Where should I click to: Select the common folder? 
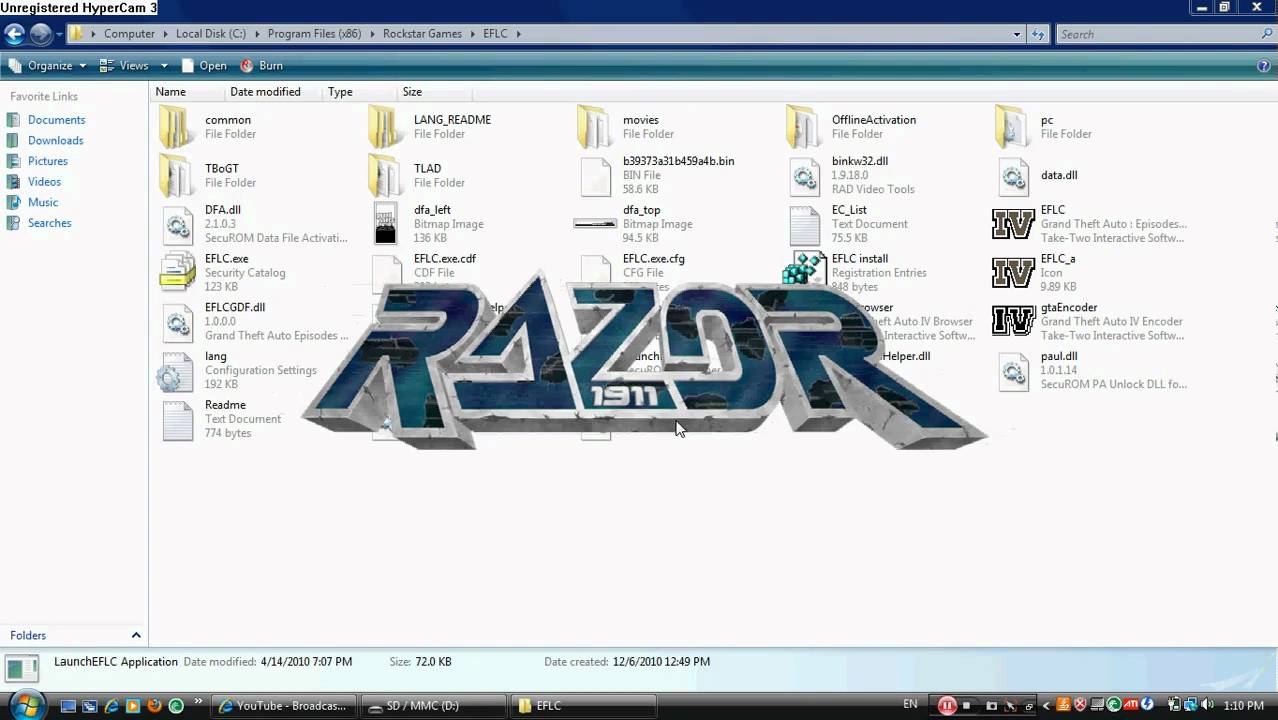(208, 127)
